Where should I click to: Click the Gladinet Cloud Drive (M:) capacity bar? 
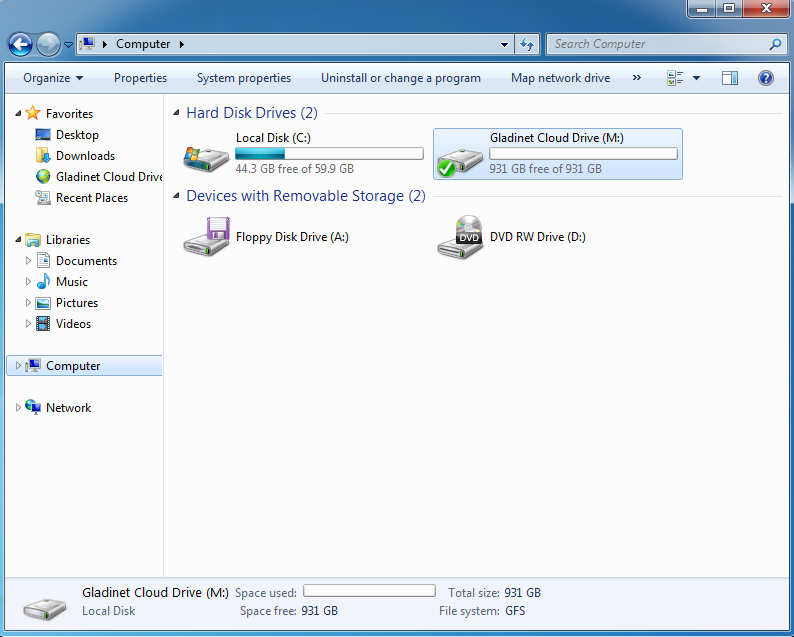(x=583, y=153)
